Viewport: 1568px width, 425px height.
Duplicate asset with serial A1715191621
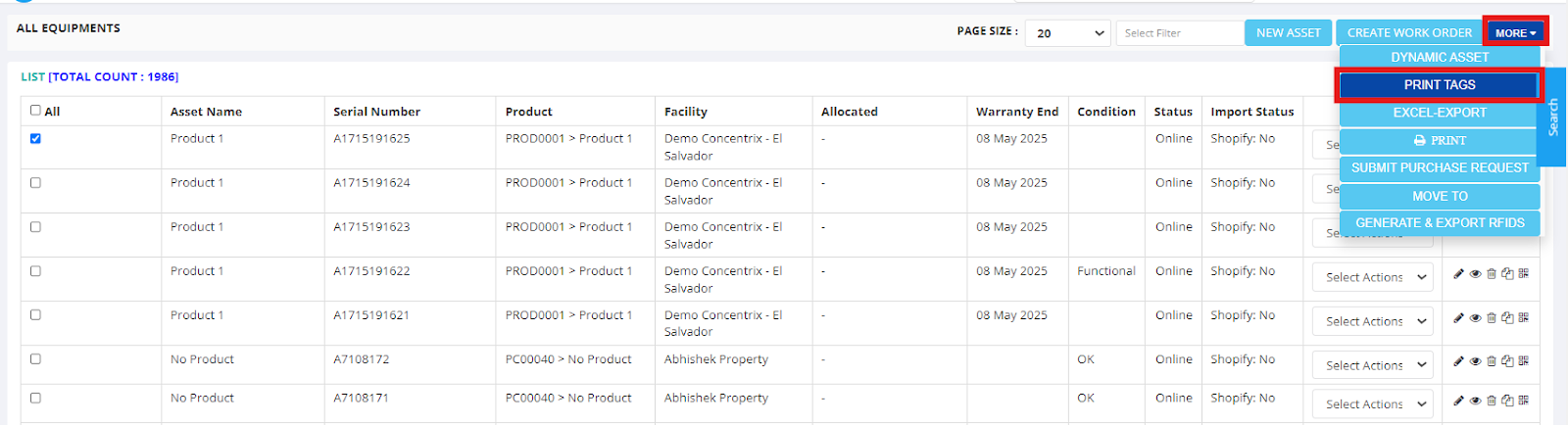1507,318
